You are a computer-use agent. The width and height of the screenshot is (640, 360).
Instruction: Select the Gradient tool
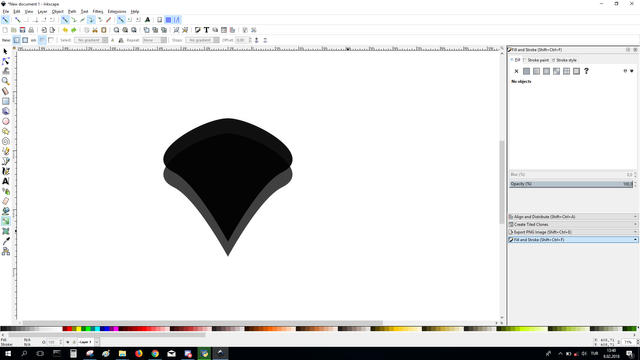coord(5,221)
